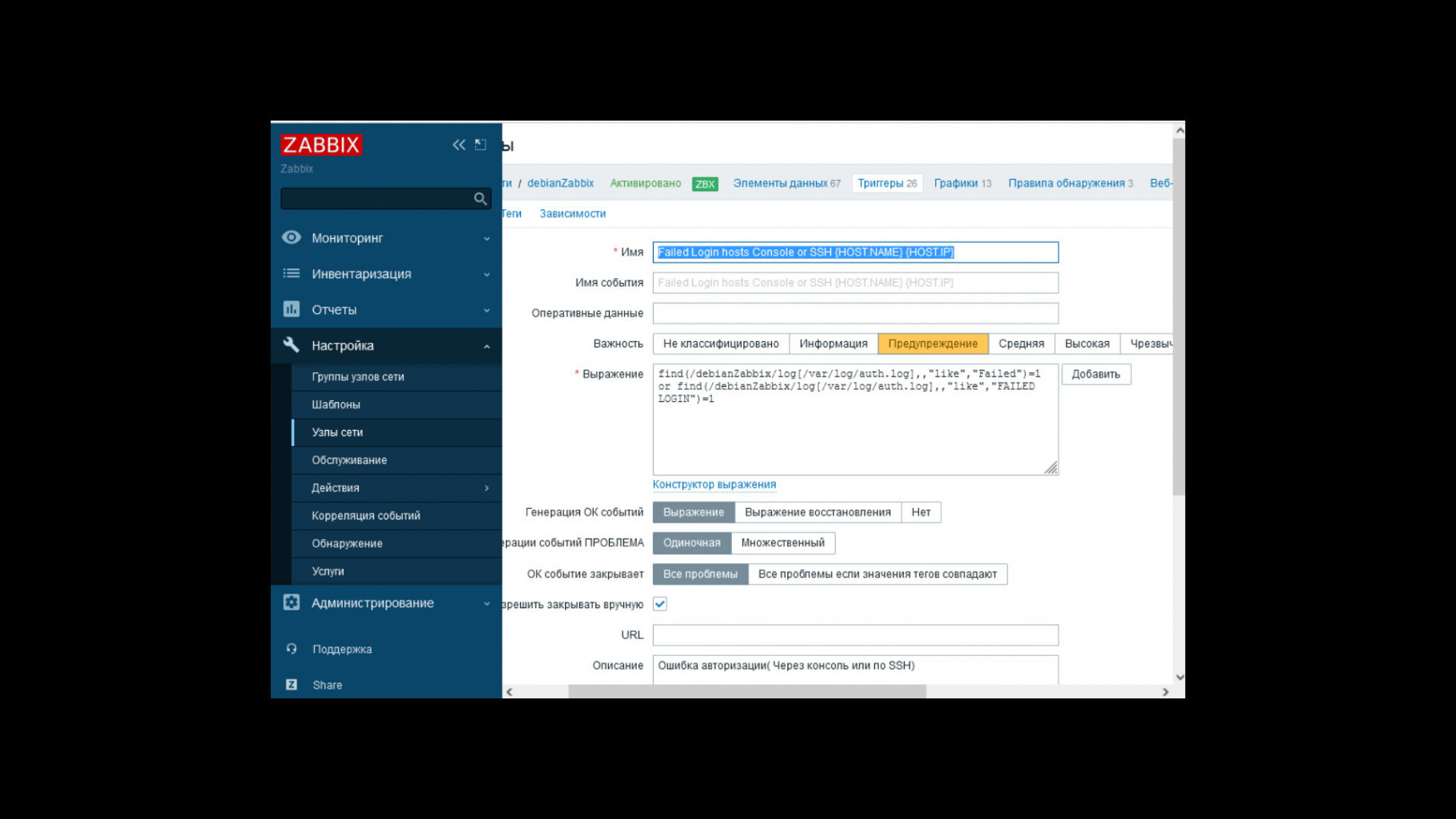1456x819 pixels.
Task: Select Одиночная problem event mode
Action: [x=692, y=543]
